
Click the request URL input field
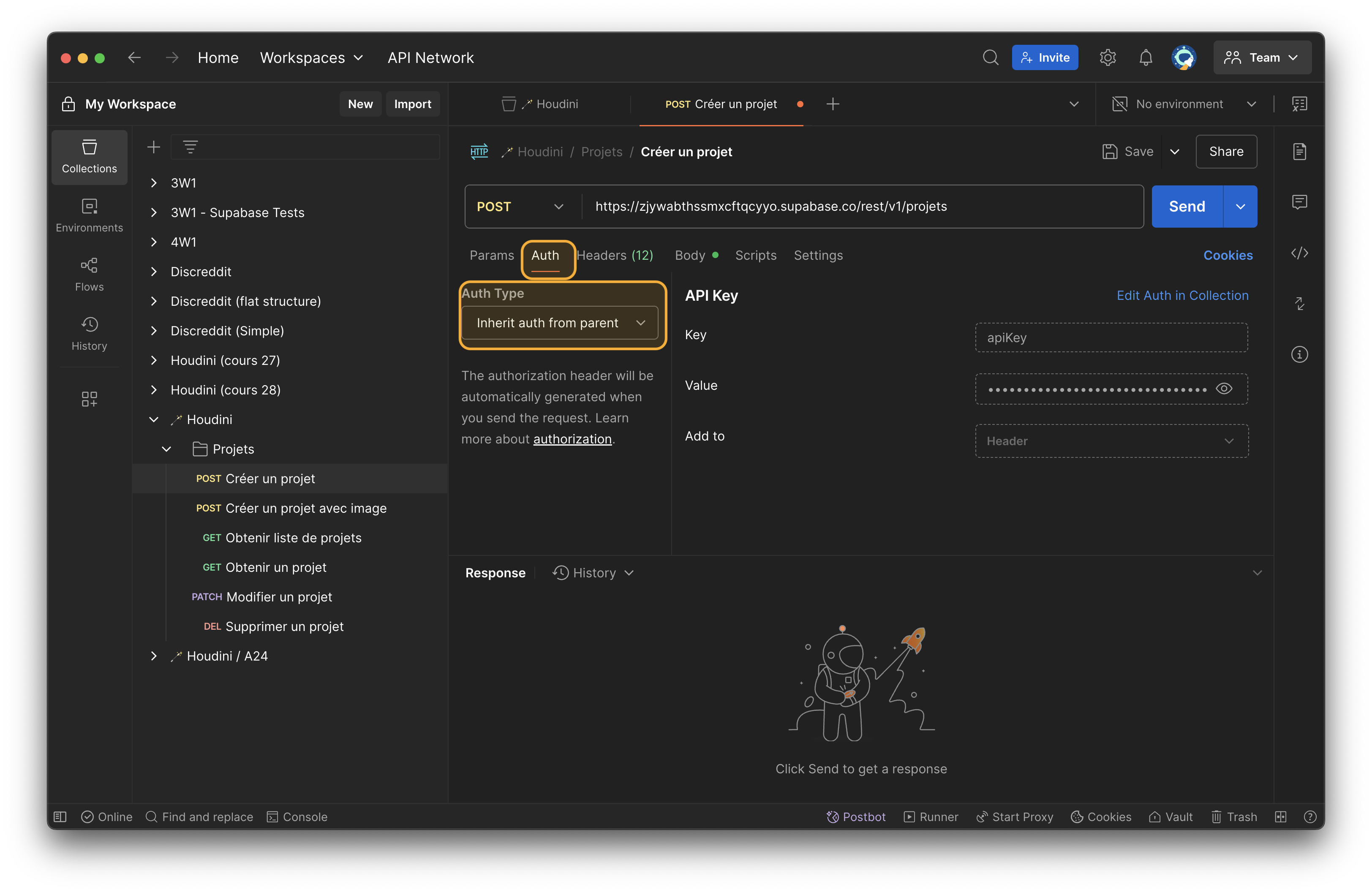click(863, 206)
